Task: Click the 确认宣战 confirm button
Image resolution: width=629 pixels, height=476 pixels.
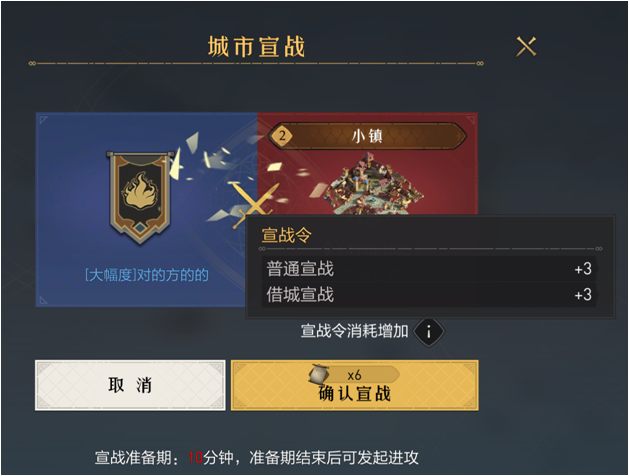Action: pos(355,385)
